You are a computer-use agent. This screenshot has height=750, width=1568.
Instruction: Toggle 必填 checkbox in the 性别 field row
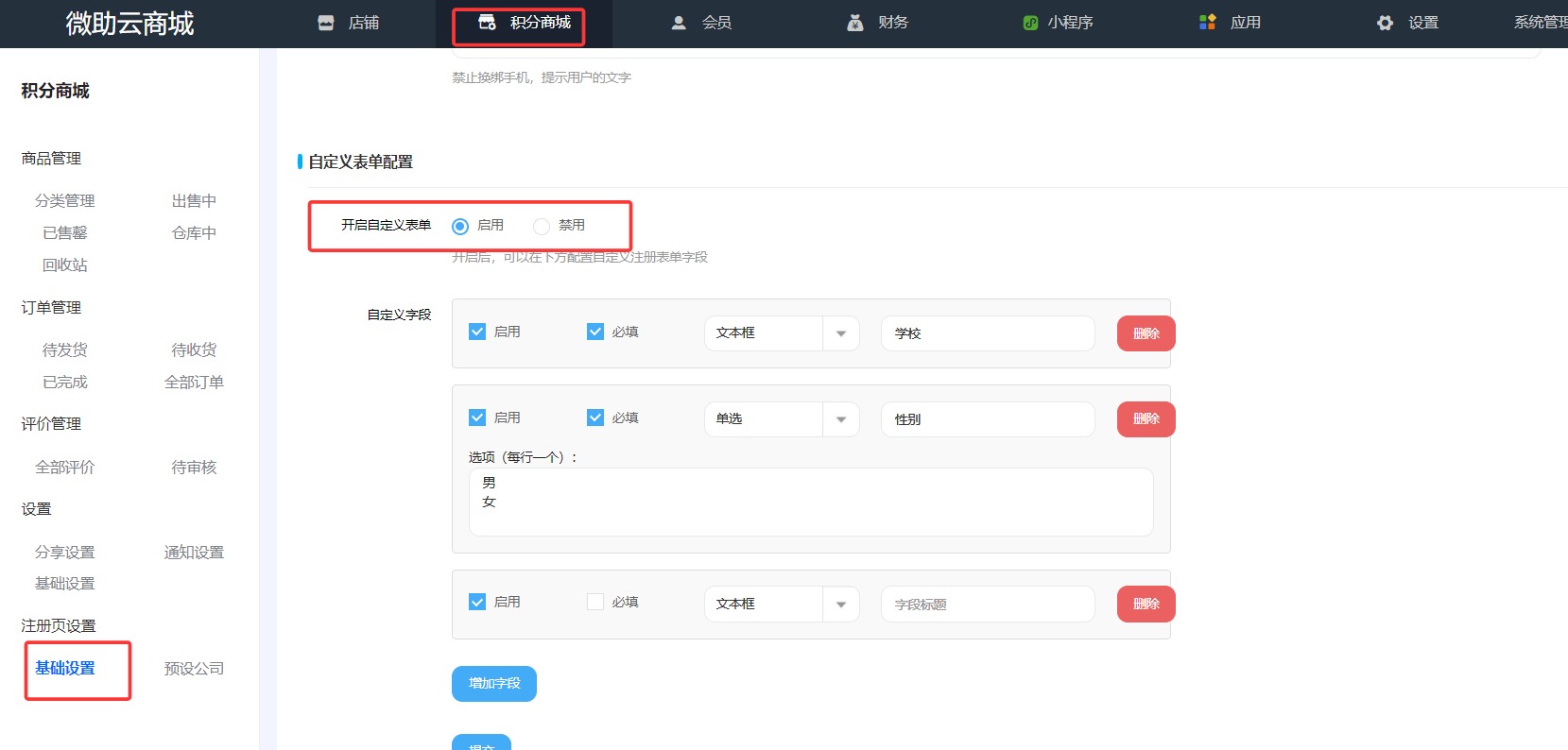pyautogui.click(x=595, y=418)
